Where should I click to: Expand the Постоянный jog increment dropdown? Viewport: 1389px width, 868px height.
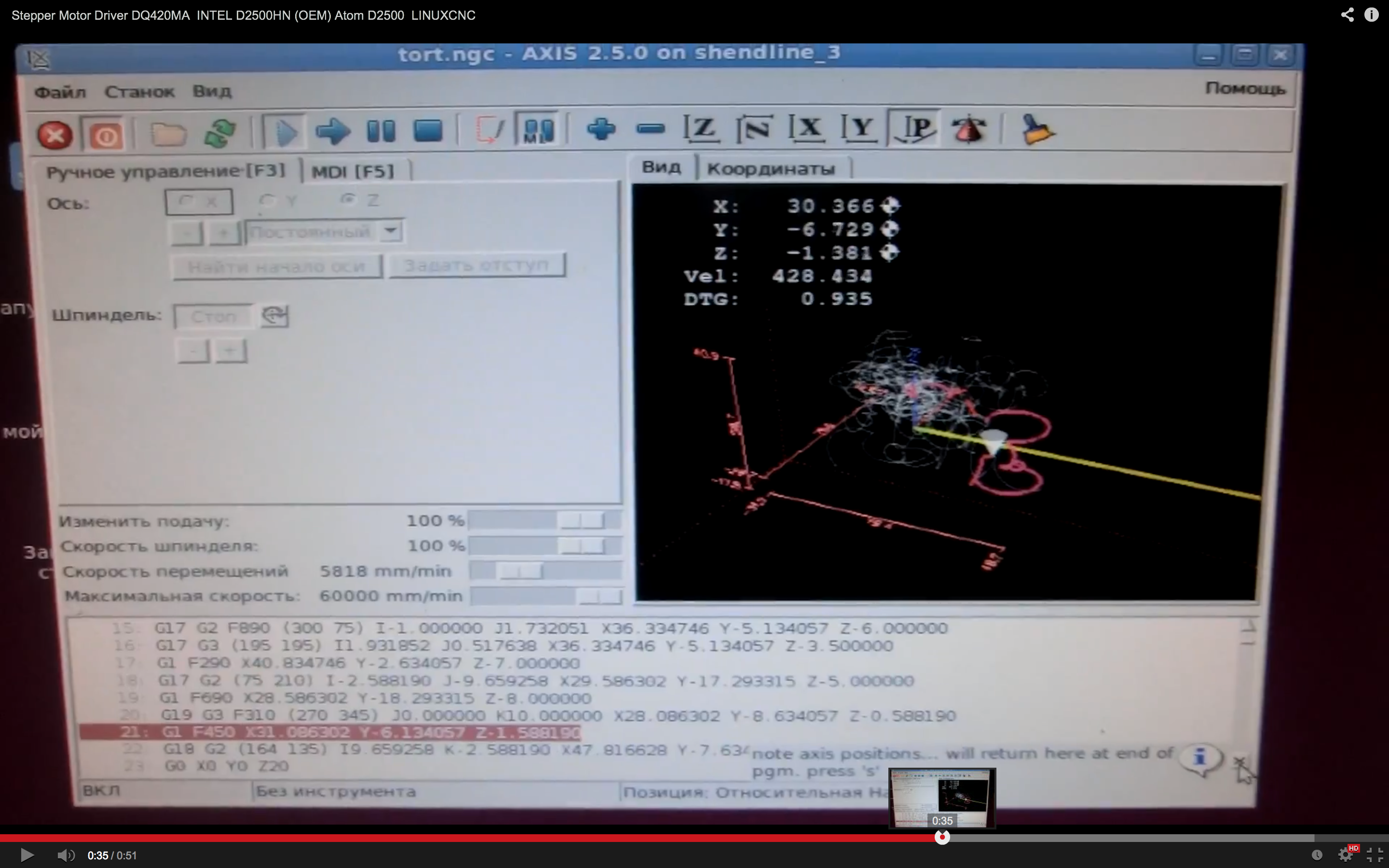click(391, 231)
